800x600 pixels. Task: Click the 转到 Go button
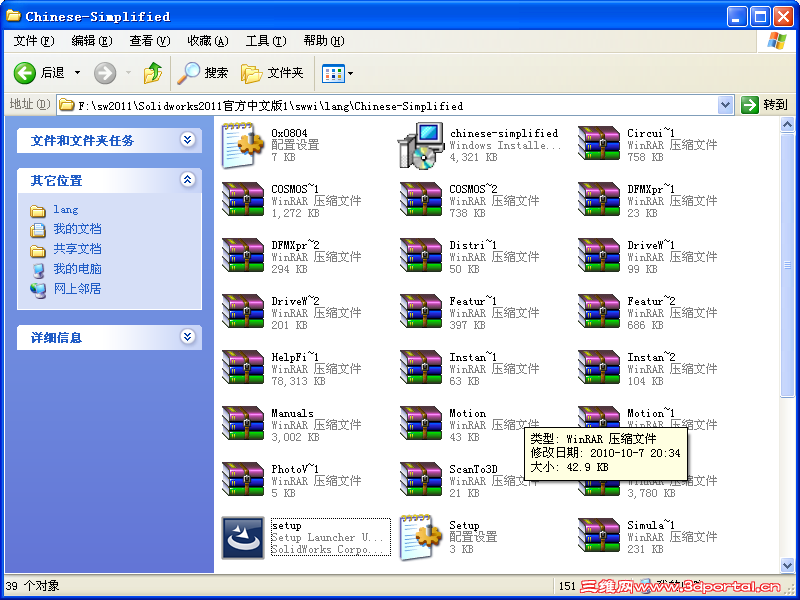pos(765,105)
